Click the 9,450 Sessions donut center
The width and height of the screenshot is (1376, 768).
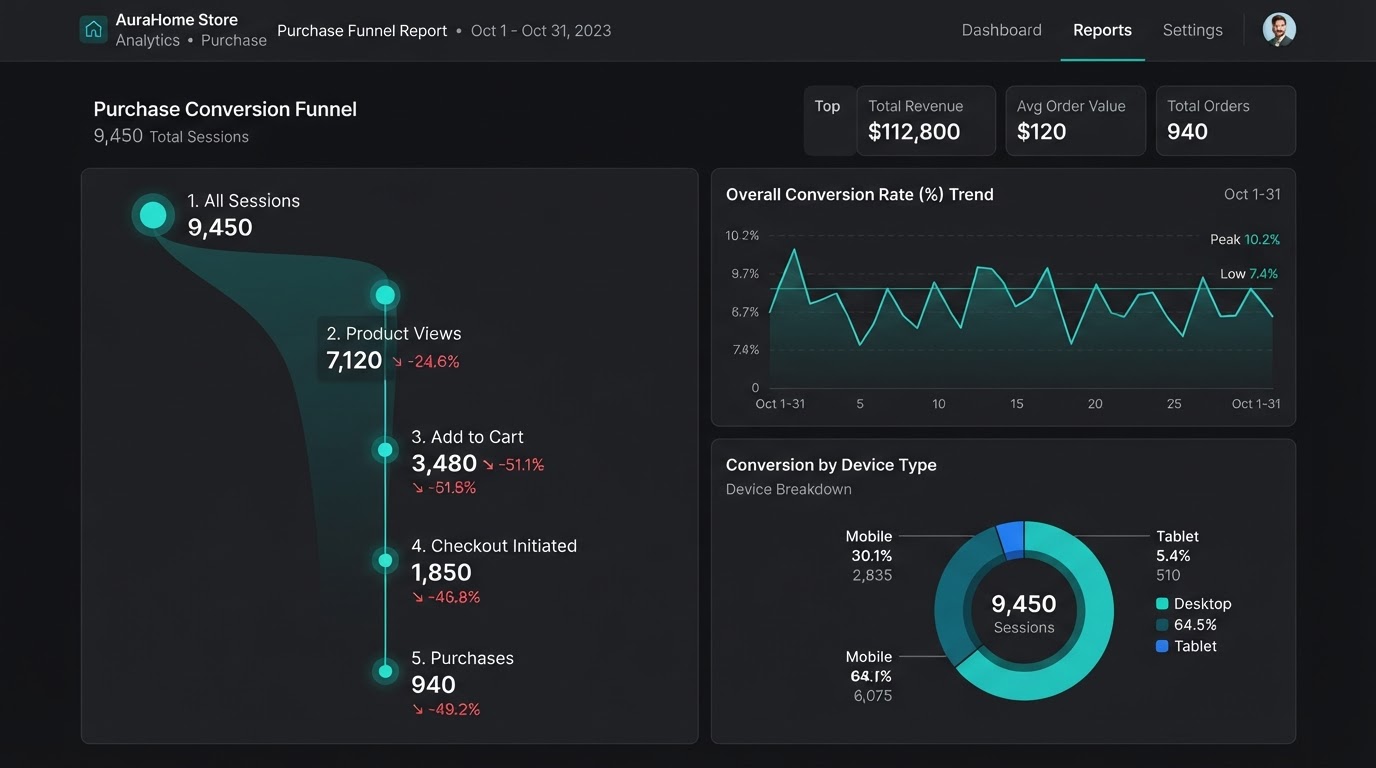point(1024,613)
